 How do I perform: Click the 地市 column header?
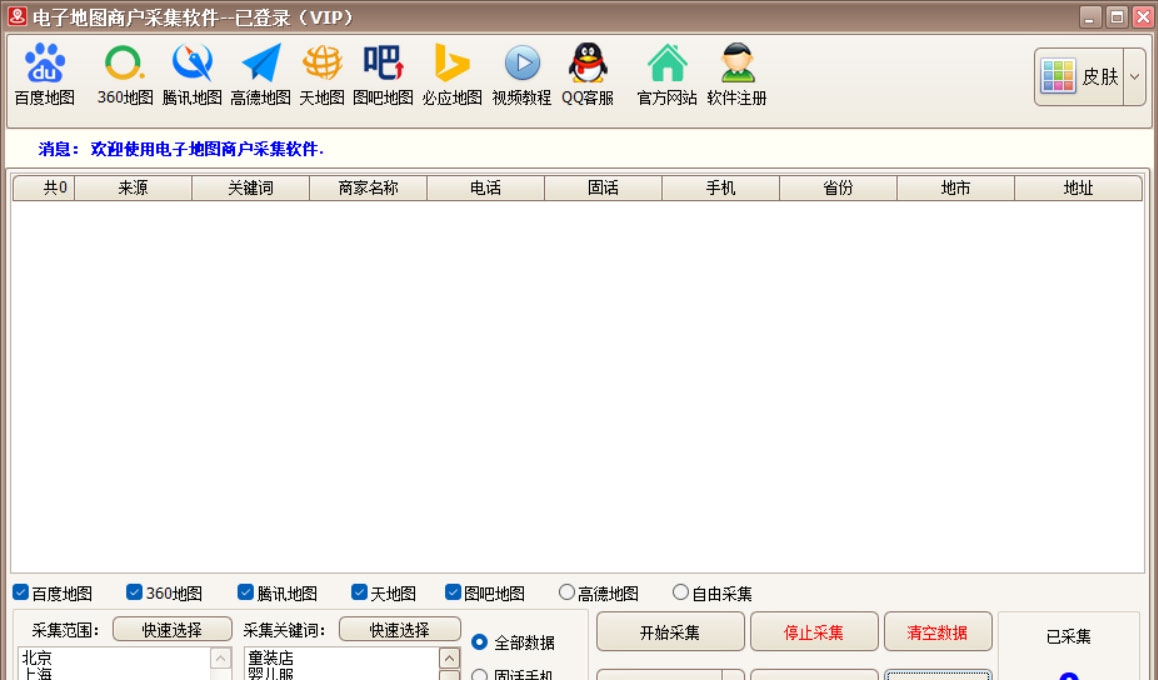click(x=955, y=188)
